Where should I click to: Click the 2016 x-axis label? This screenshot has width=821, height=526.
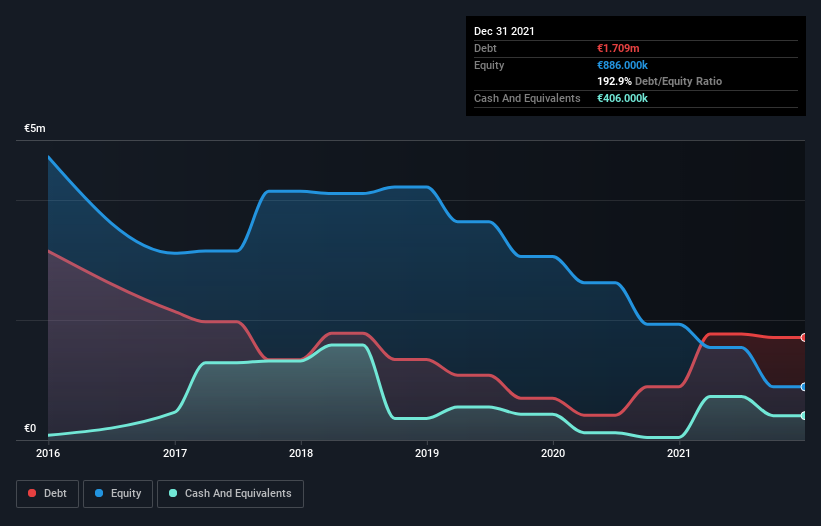click(x=48, y=453)
